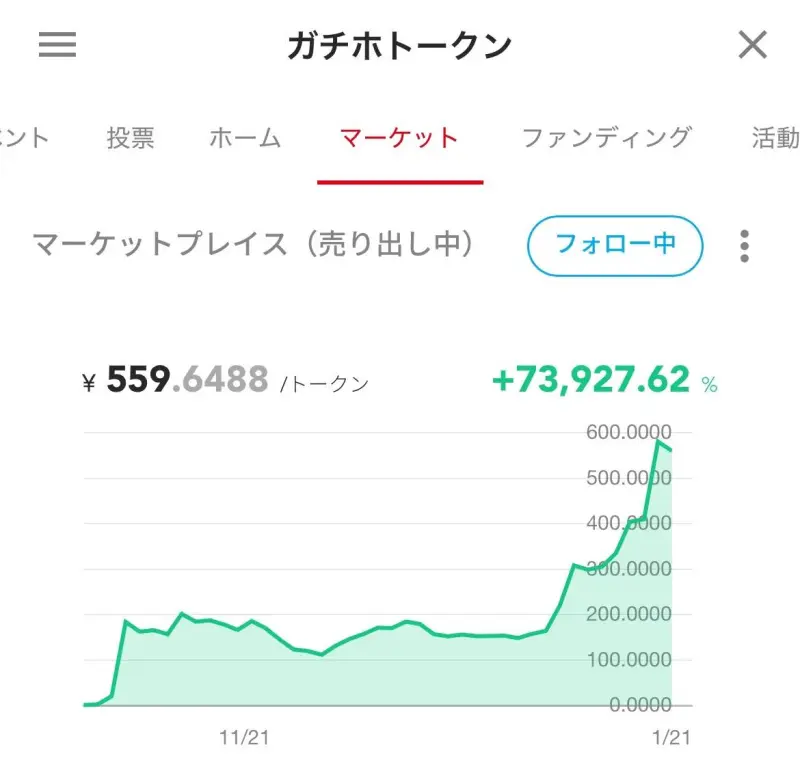
Task: Open the three-dot more options menu
Action: (744, 245)
